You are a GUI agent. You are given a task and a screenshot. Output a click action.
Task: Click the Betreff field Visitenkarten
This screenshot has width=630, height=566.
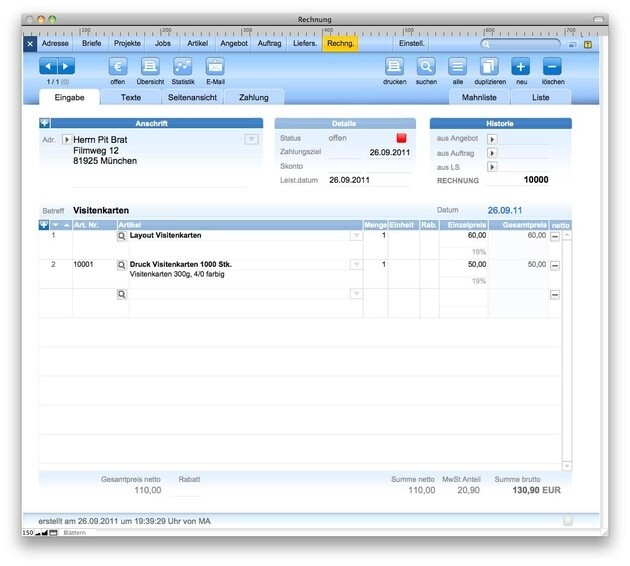point(101,210)
